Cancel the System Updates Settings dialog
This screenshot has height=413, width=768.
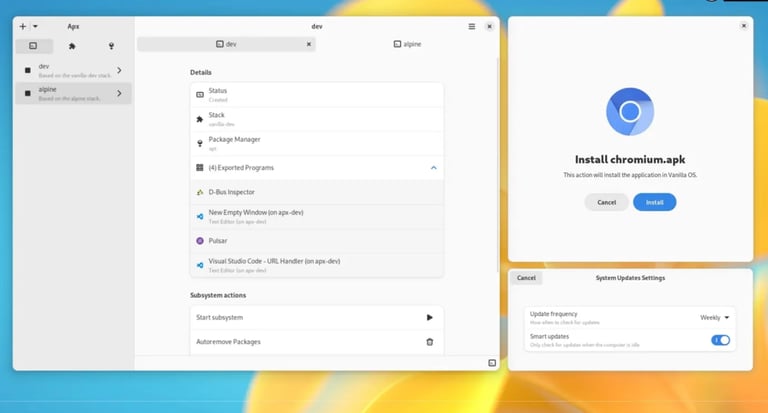[526, 278]
